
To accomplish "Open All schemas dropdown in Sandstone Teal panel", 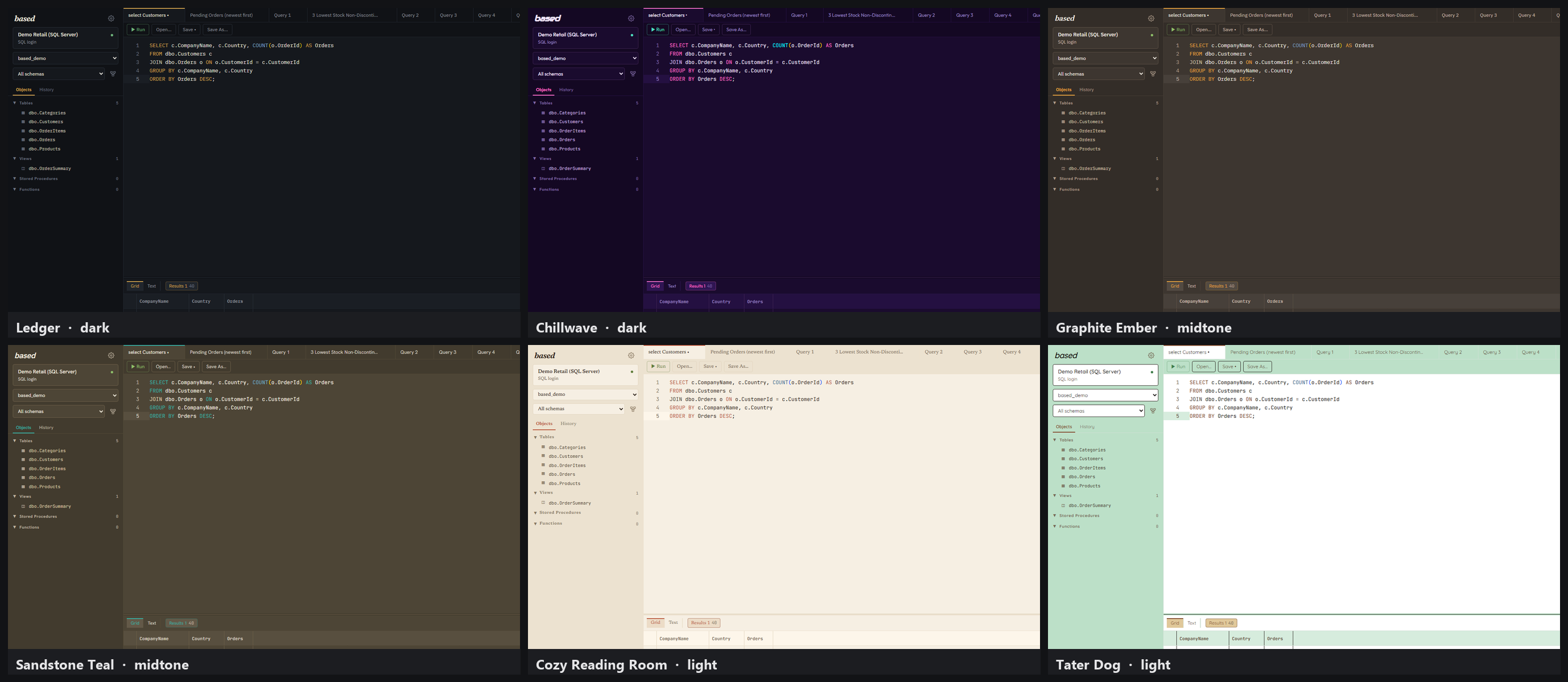I will point(59,412).
